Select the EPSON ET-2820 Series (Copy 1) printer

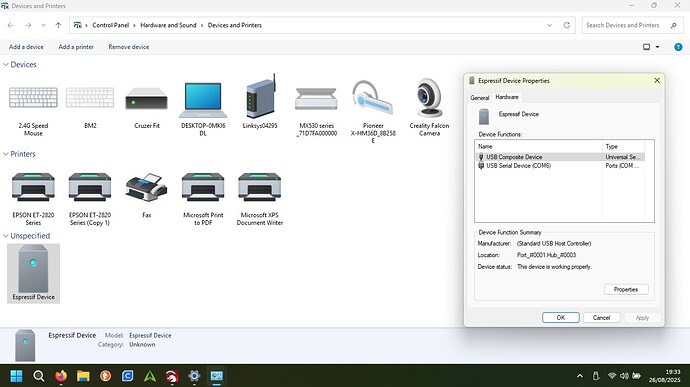click(x=90, y=187)
